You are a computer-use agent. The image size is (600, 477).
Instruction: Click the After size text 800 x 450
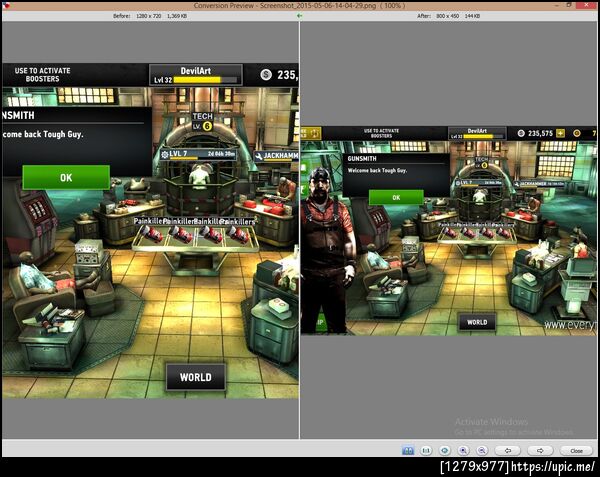[448, 16]
